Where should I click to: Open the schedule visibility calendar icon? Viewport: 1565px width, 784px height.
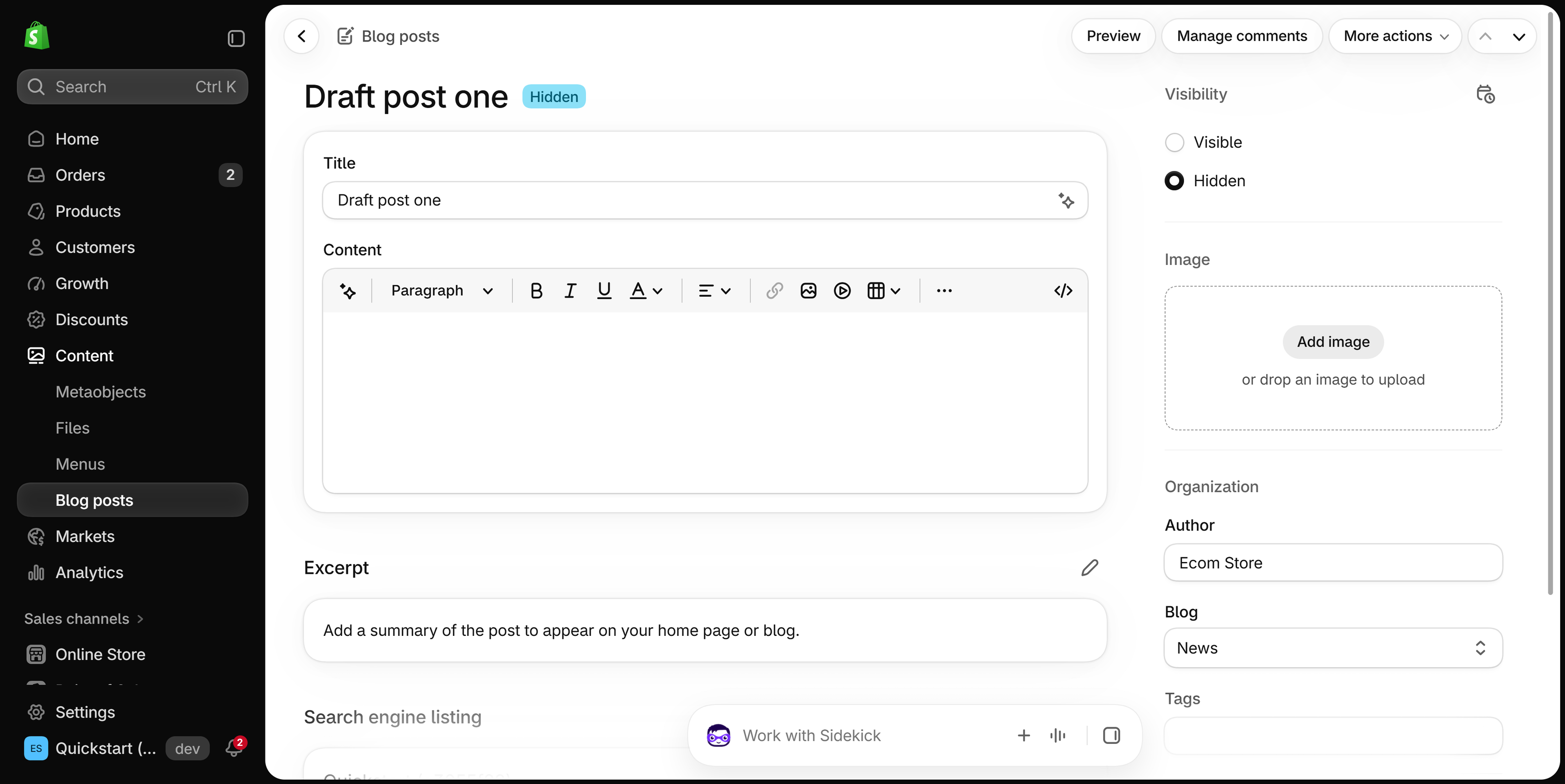click(x=1485, y=94)
